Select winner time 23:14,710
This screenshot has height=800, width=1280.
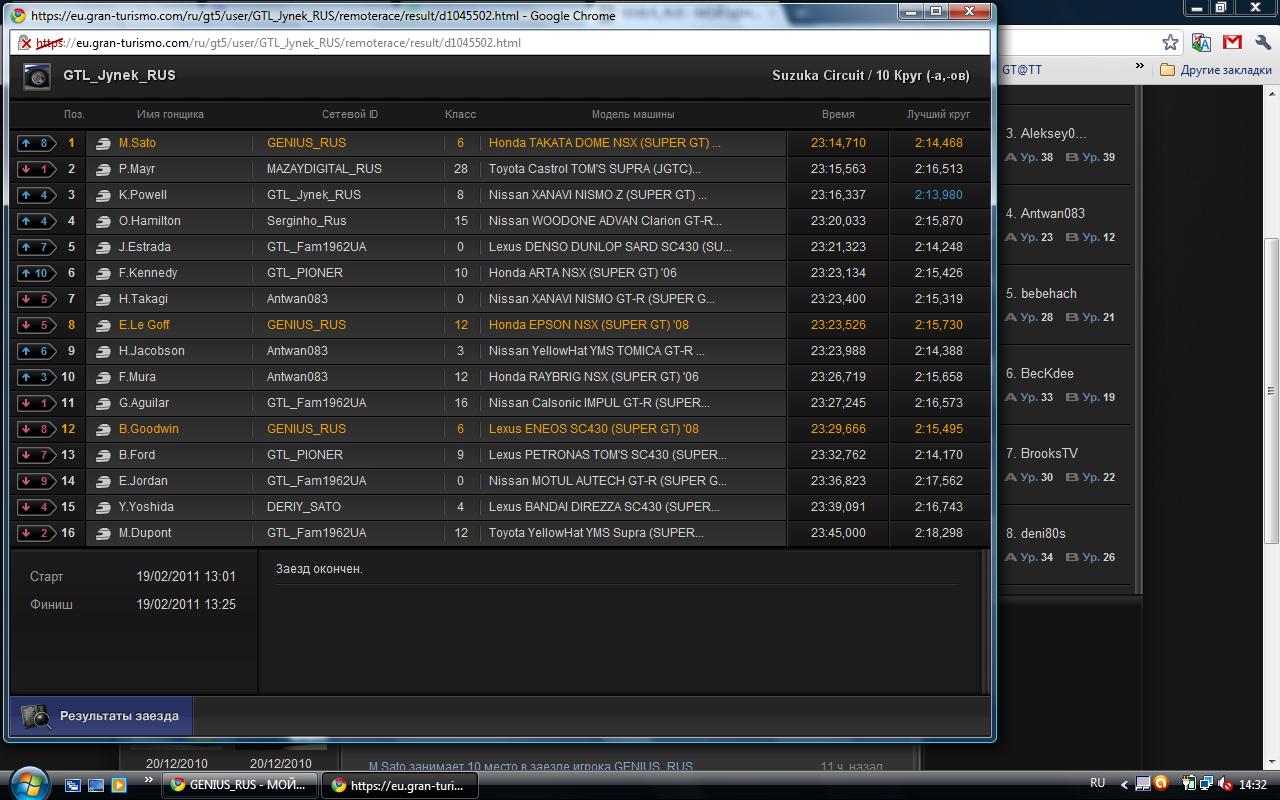click(x=838, y=143)
